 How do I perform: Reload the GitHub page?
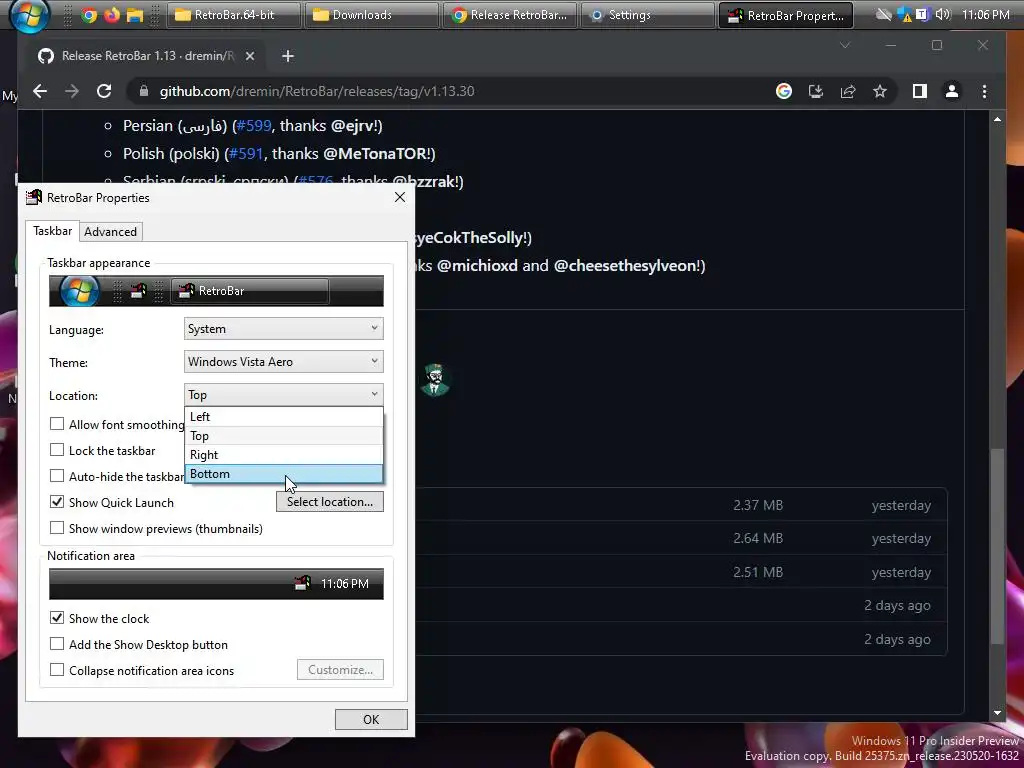pyautogui.click(x=104, y=91)
